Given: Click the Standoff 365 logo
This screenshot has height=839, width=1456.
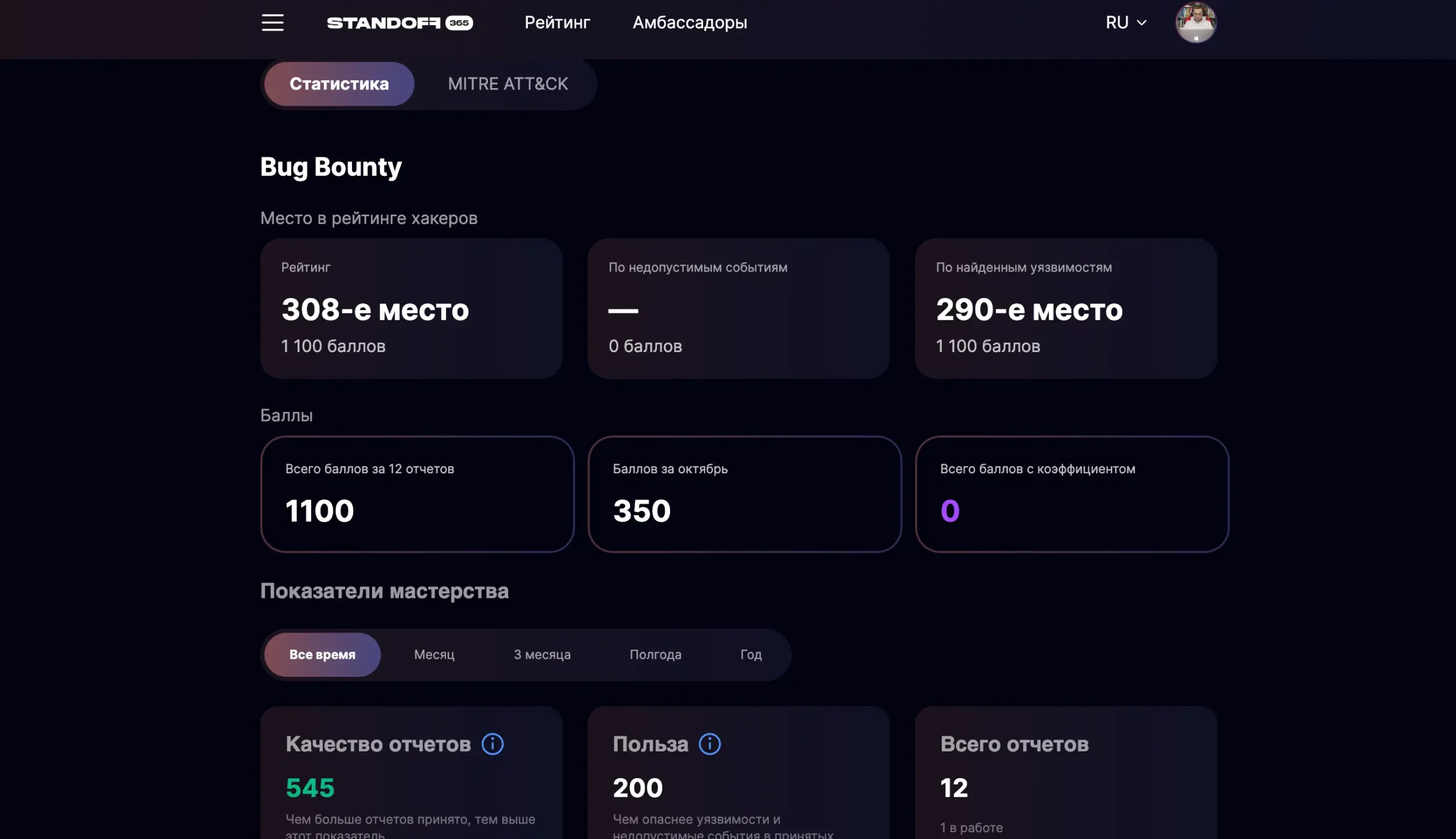Looking at the screenshot, I should pos(400,23).
